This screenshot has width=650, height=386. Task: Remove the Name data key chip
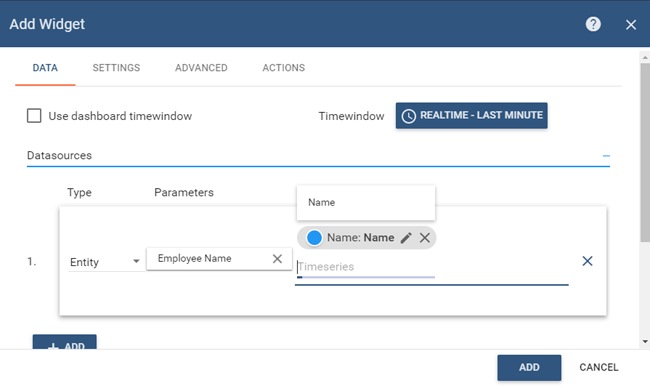point(424,238)
